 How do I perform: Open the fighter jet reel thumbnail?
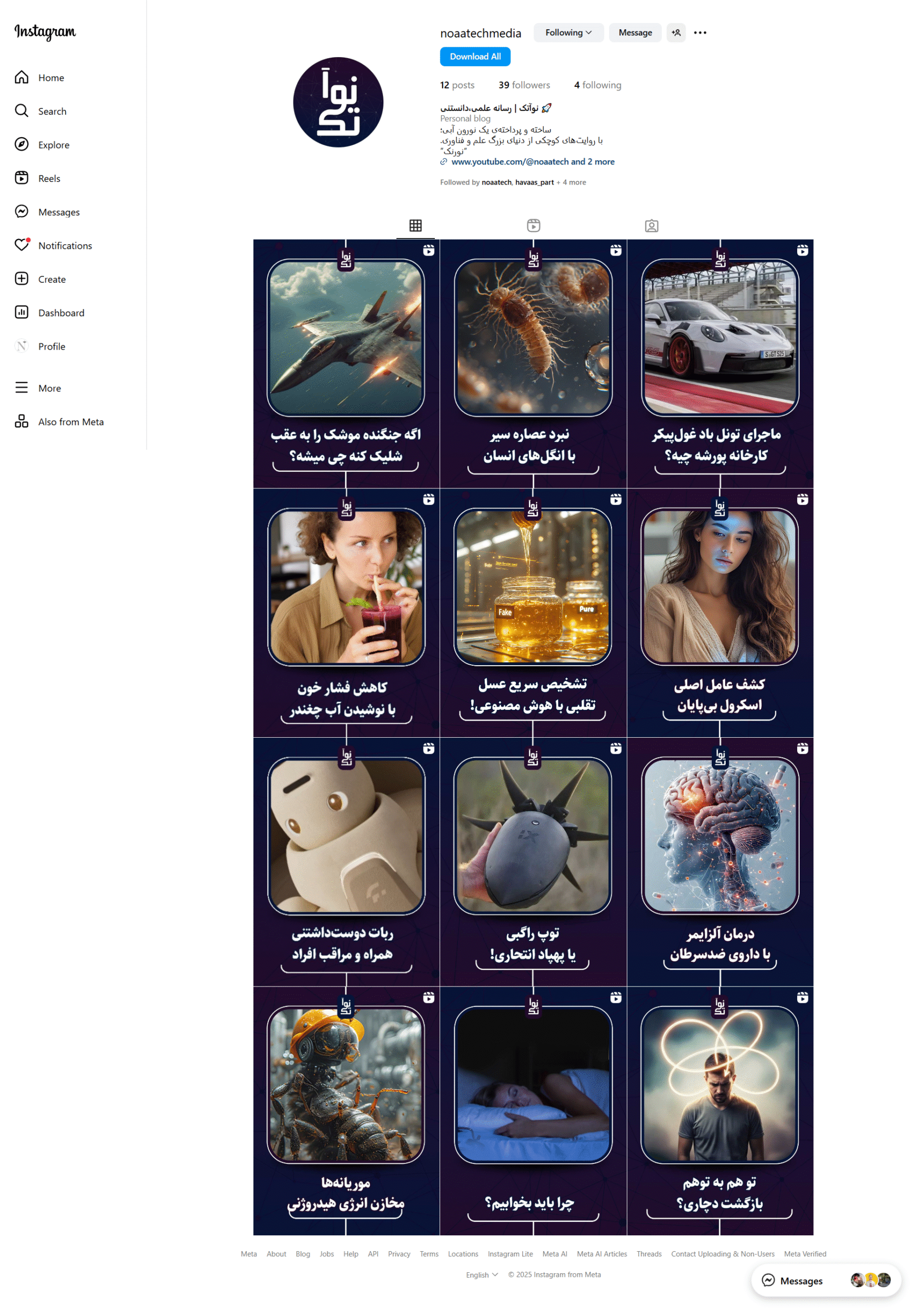click(347, 364)
